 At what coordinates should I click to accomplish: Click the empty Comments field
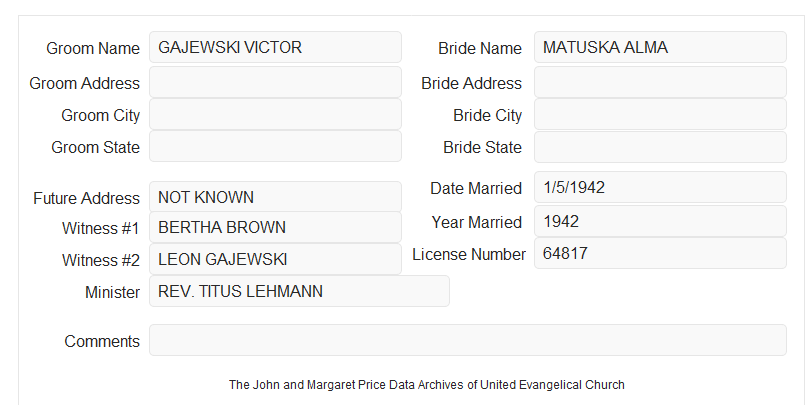pyautogui.click(x=468, y=340)
